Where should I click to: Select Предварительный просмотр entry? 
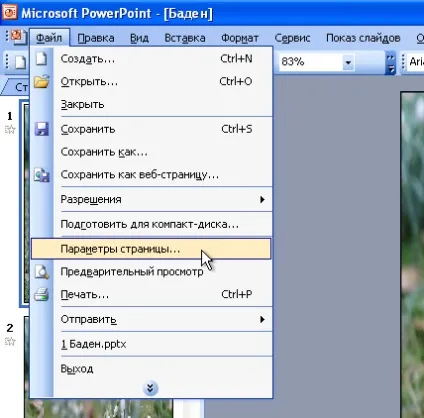[x=151, y=272]
